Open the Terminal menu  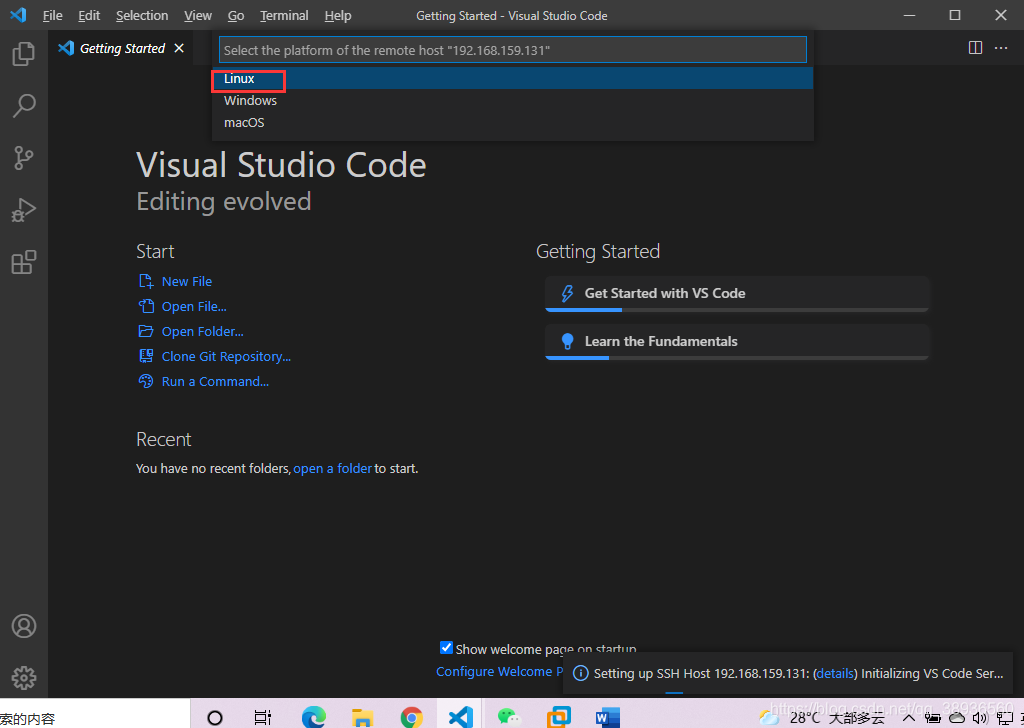(x=284, y=15)
